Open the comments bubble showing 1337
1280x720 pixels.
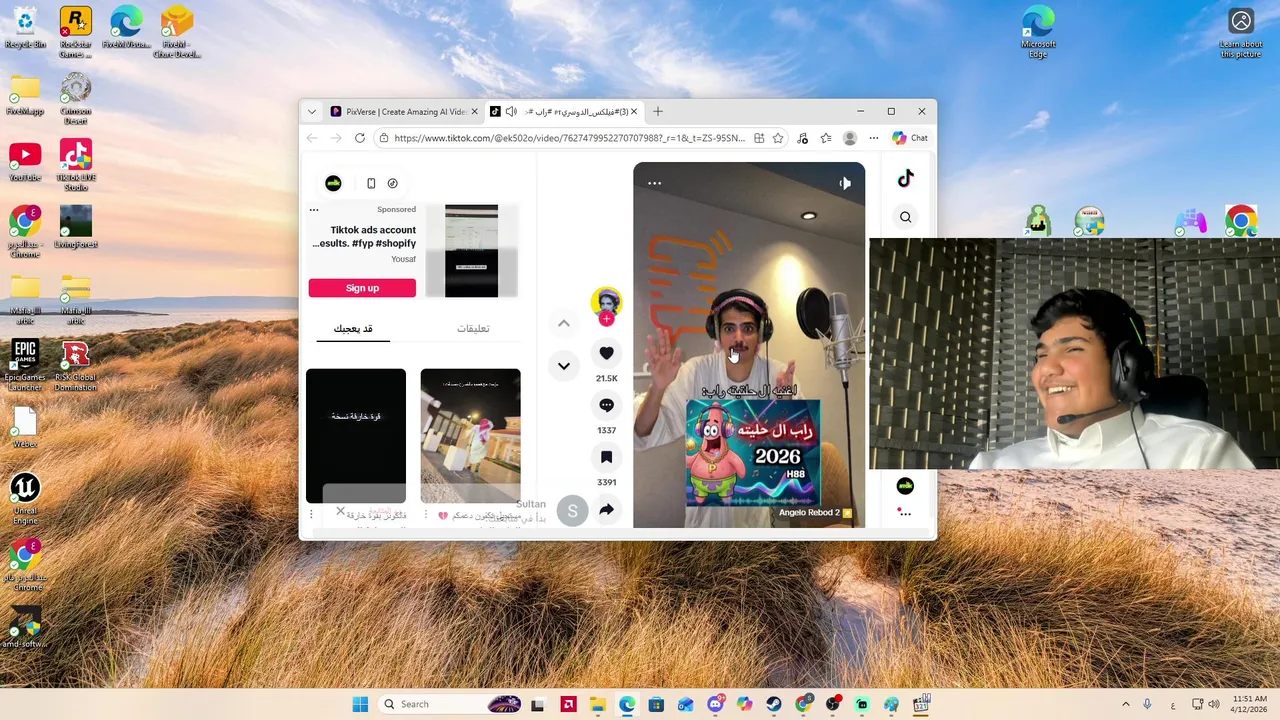coord(606,405)
